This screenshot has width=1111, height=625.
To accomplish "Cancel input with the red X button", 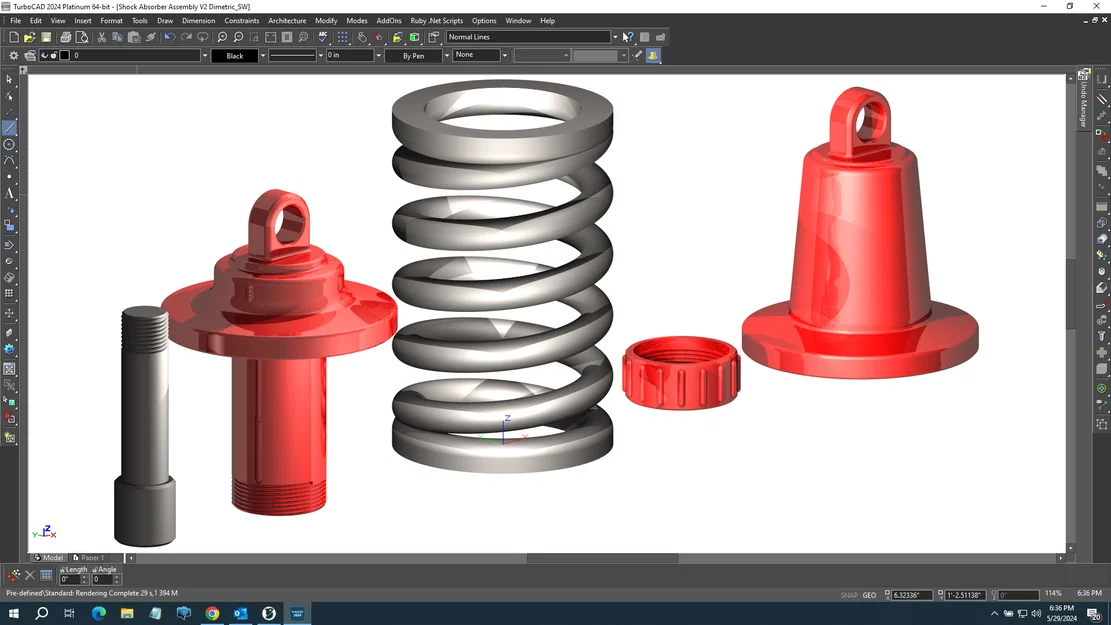I will click(29, 574).
